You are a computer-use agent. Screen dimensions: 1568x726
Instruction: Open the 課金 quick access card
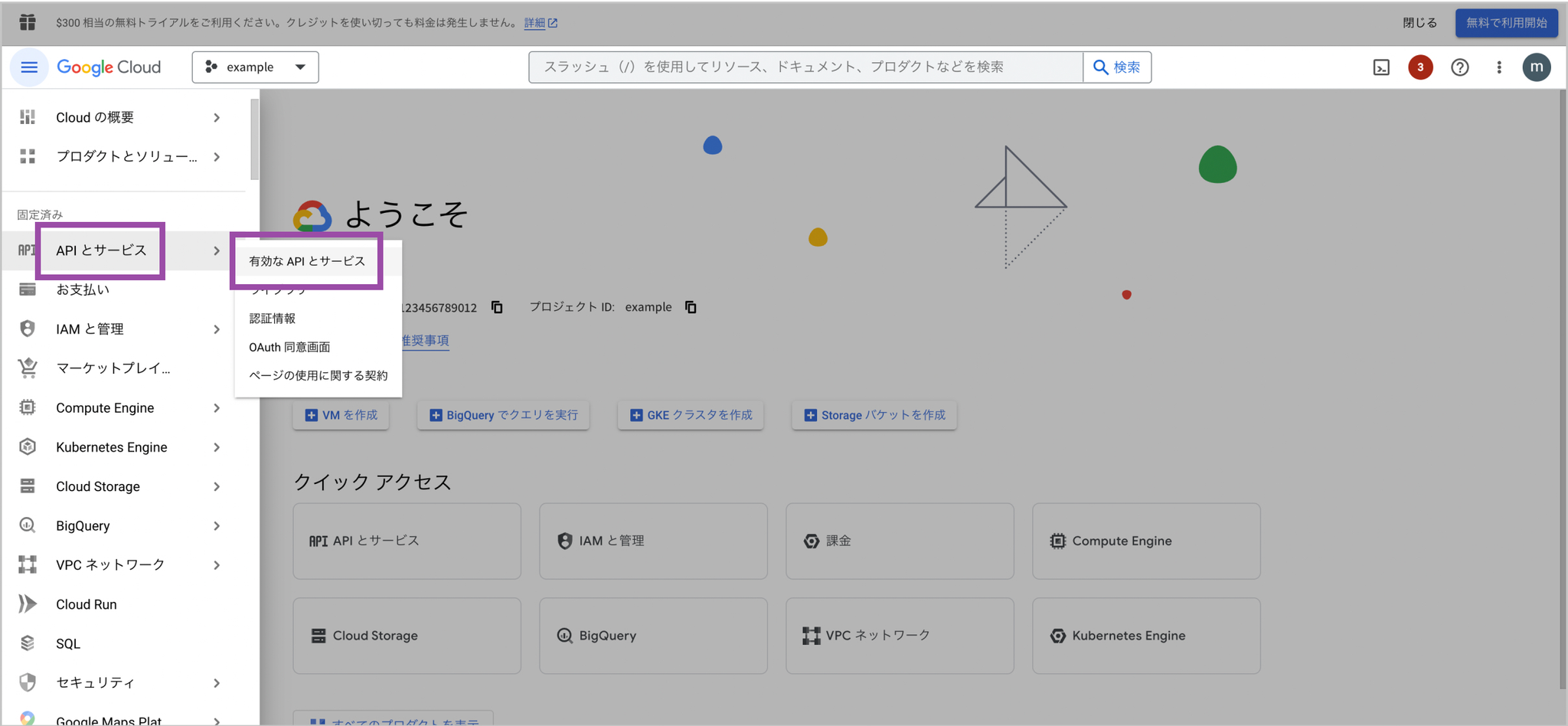900,541
